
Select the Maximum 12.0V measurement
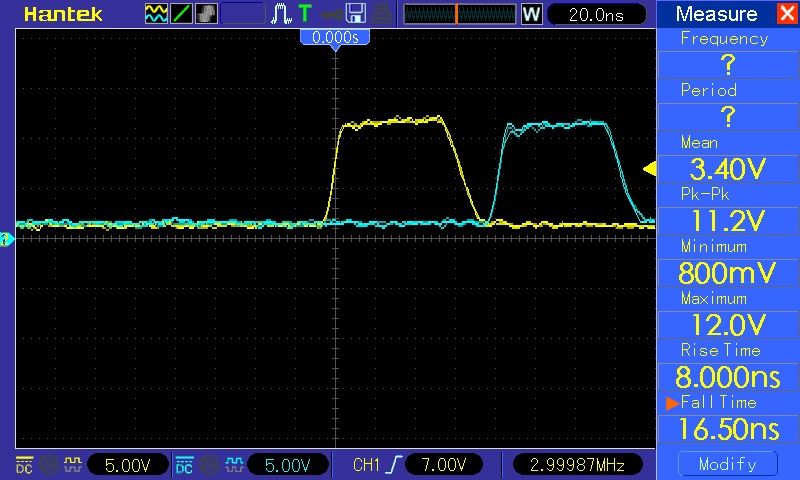pos(728,325)
